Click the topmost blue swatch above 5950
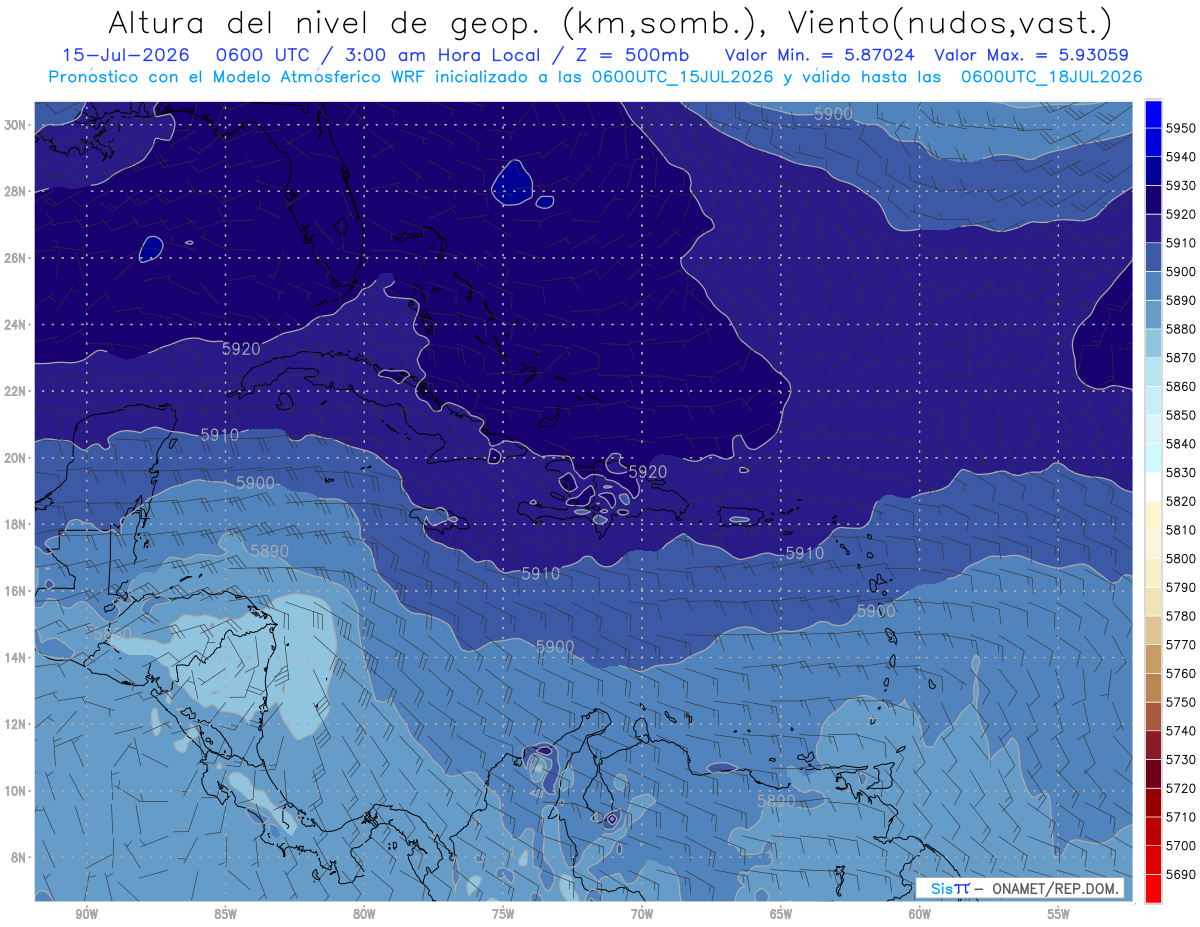1200x927 pixels. pos(1153,113)
